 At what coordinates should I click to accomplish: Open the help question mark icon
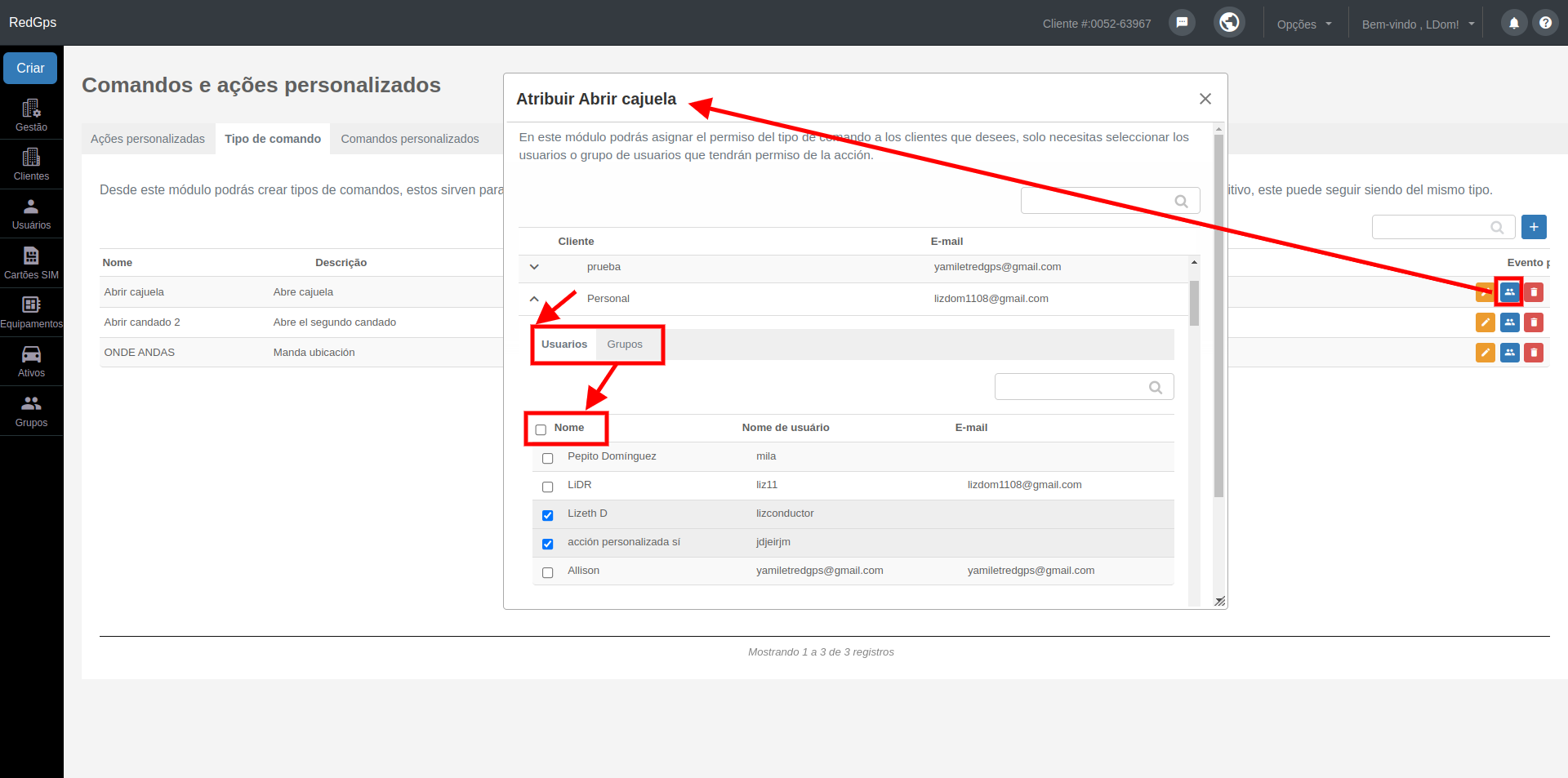(1545, 23)
